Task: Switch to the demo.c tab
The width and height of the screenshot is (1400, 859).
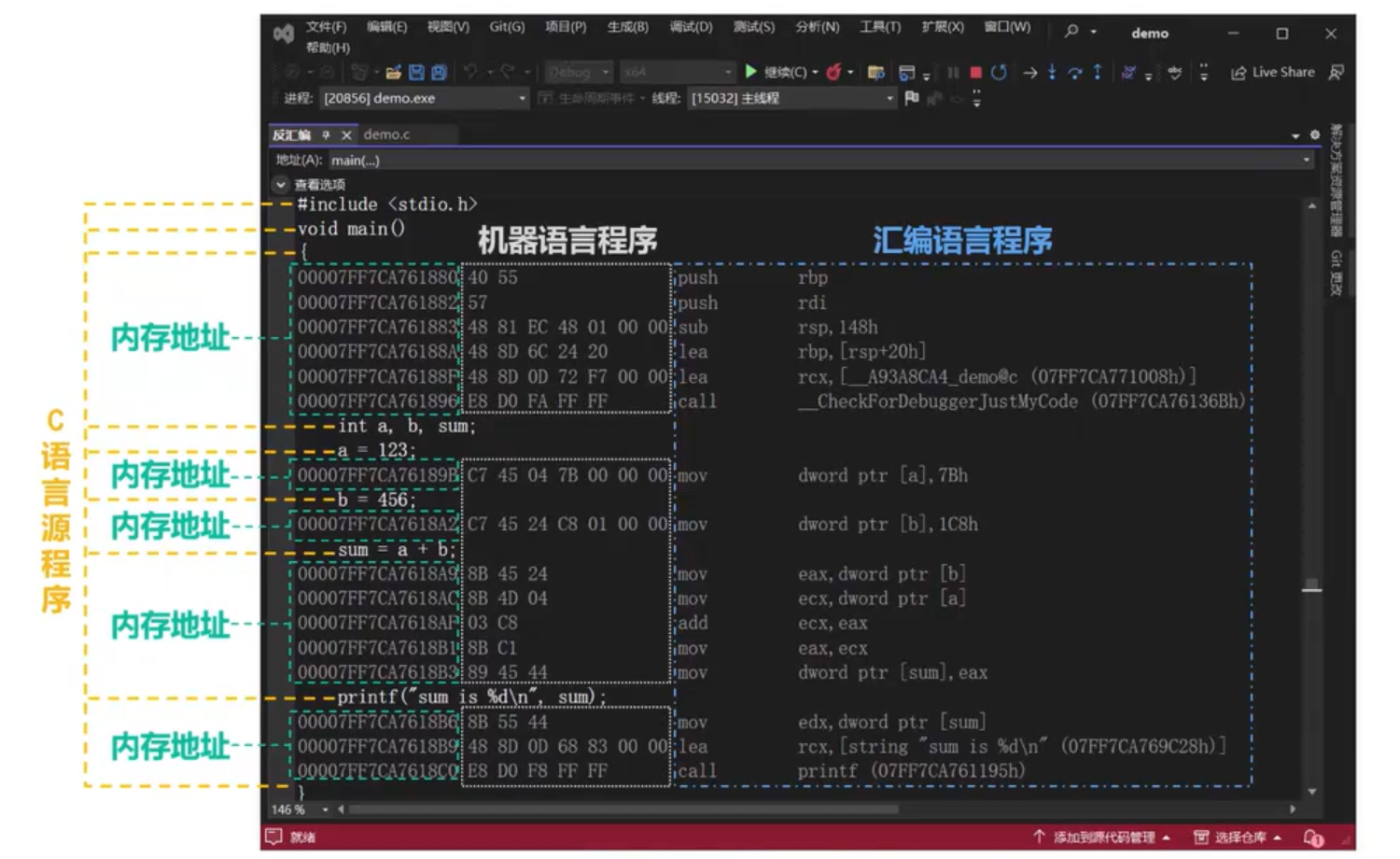Action: [386, 134]
